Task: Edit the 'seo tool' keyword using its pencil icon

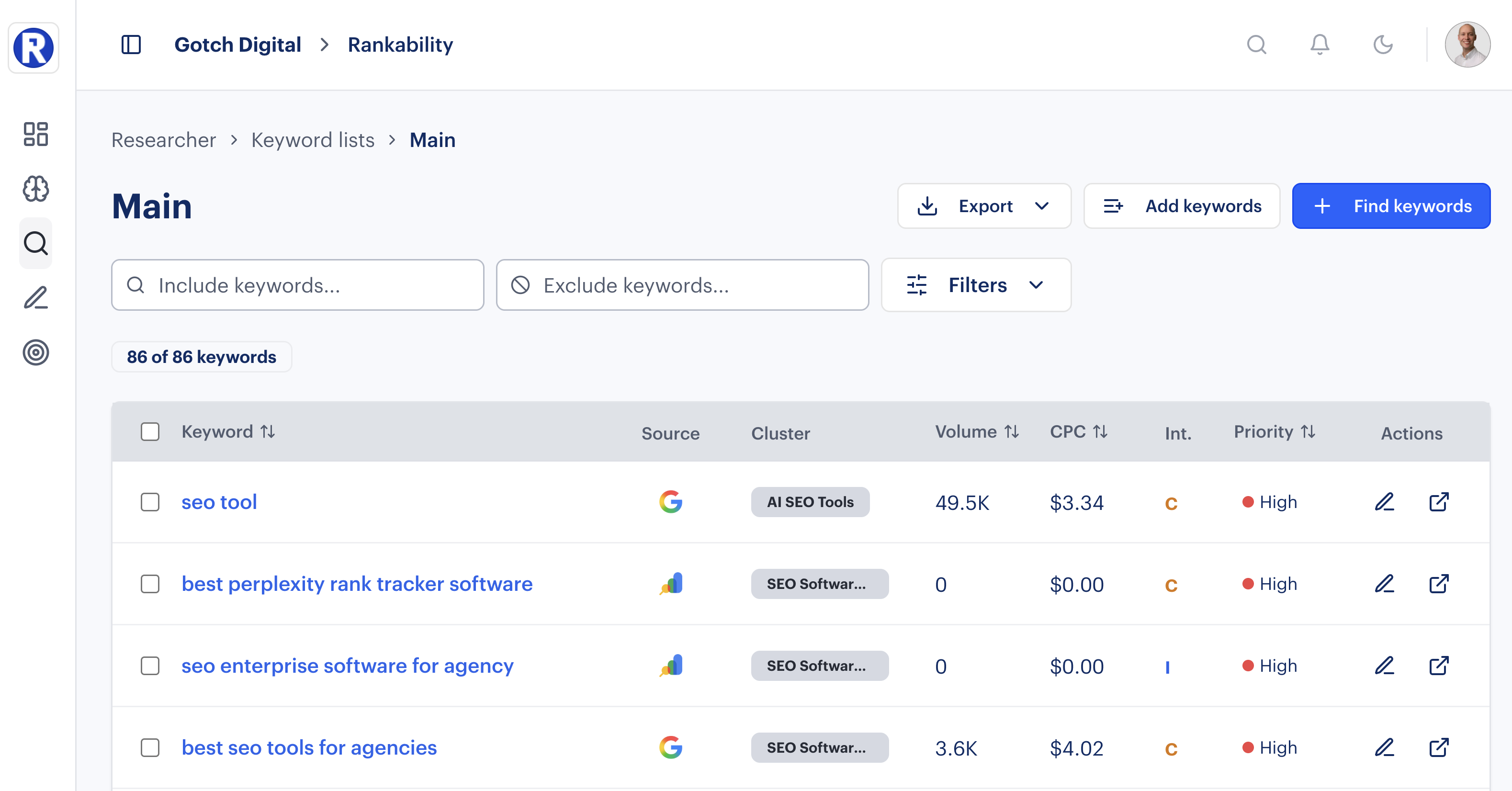Action: 1385,502
